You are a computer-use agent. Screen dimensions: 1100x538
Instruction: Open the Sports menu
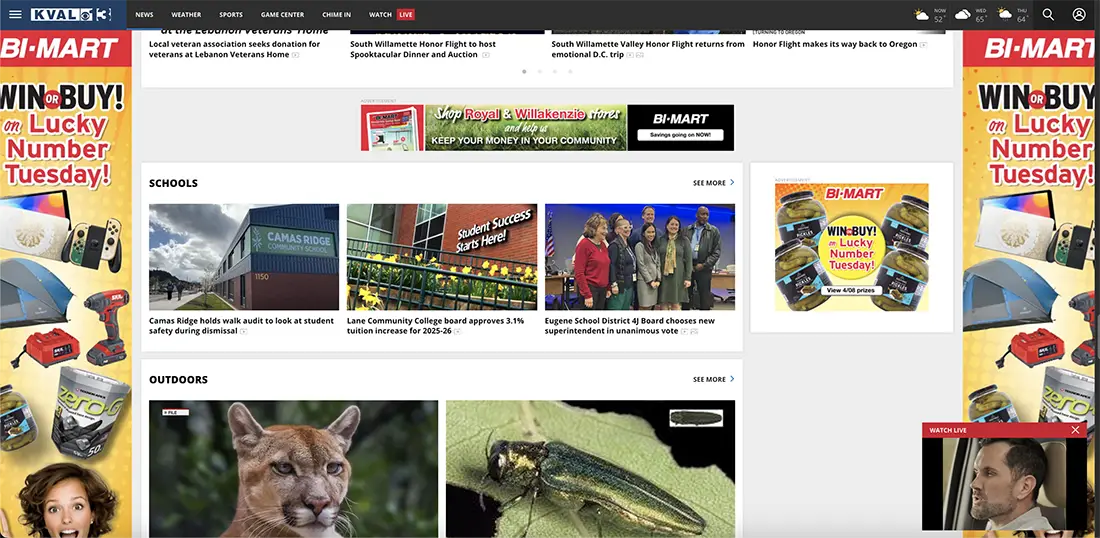[x=231, y=14]
